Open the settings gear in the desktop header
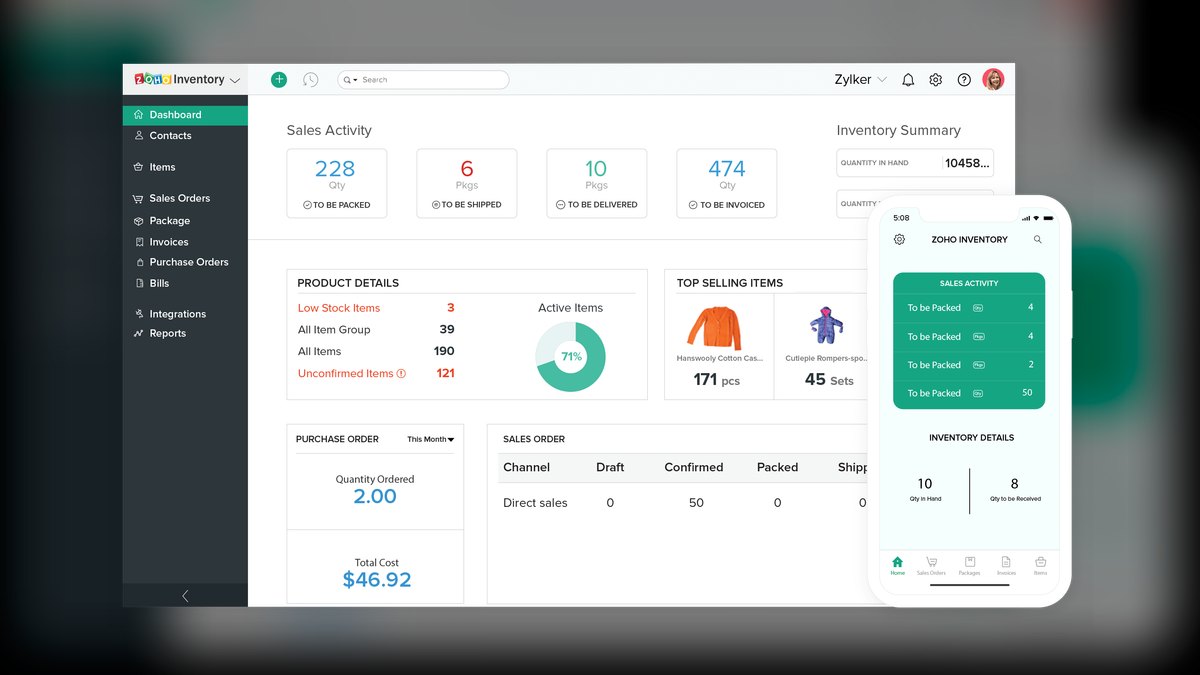Image resolution: width=1200 pixels, height=675 pixels. (x=936, y=80)
